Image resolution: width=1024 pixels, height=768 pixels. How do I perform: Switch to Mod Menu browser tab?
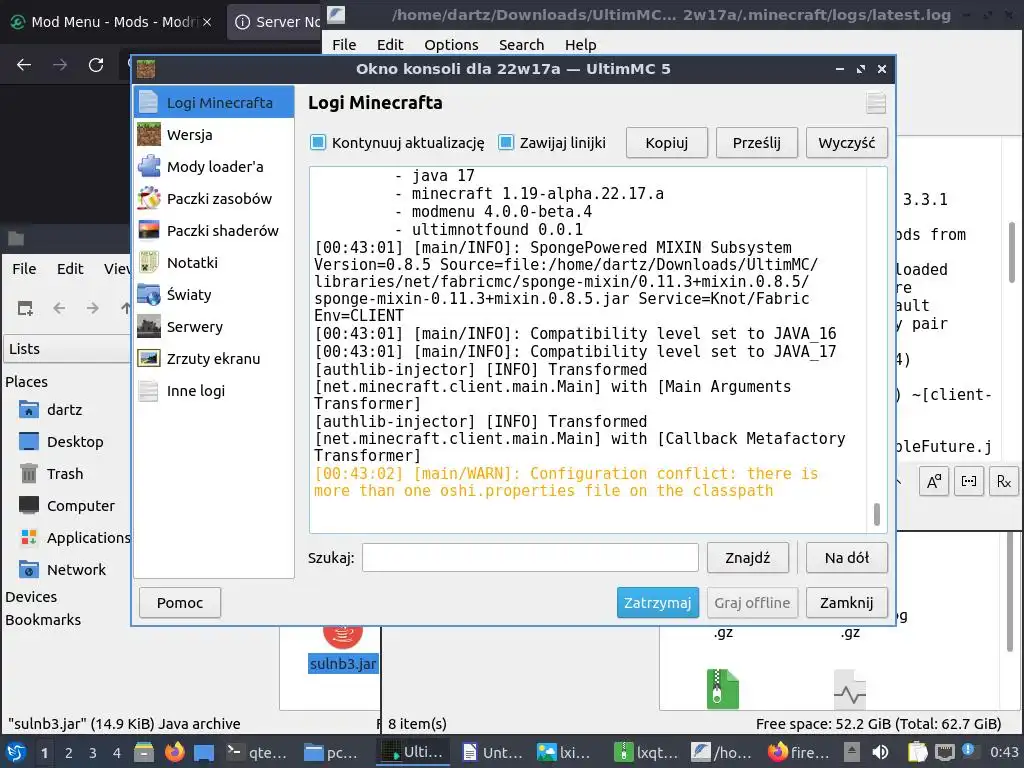111,22
